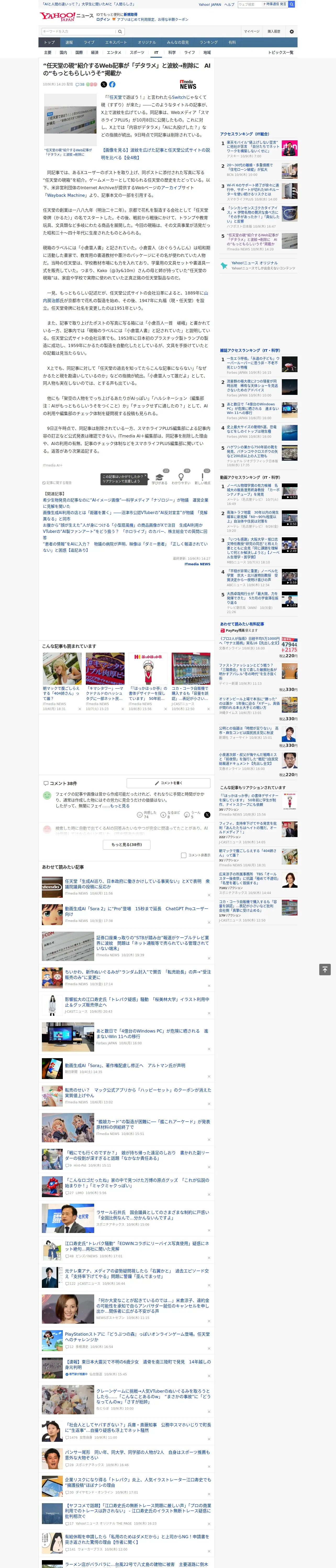The width and height of the screenshot is (336, 1568).
Task: Open 画像を見る comparison gallery link
Action: 155,153
